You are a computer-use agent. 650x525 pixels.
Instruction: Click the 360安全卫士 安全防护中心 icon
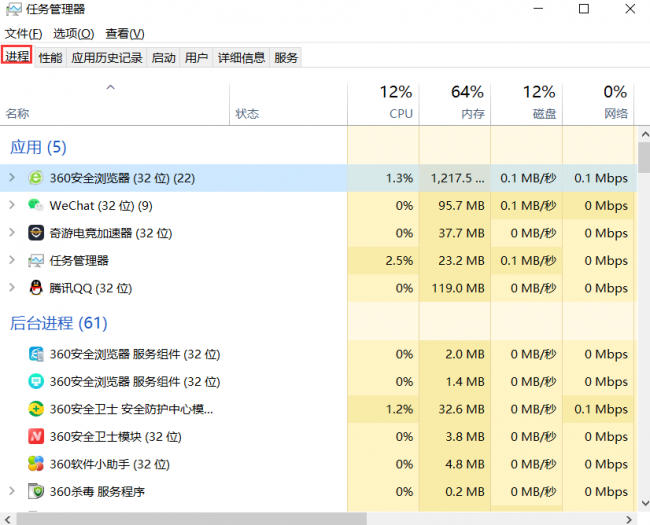[x=36, y=409]
